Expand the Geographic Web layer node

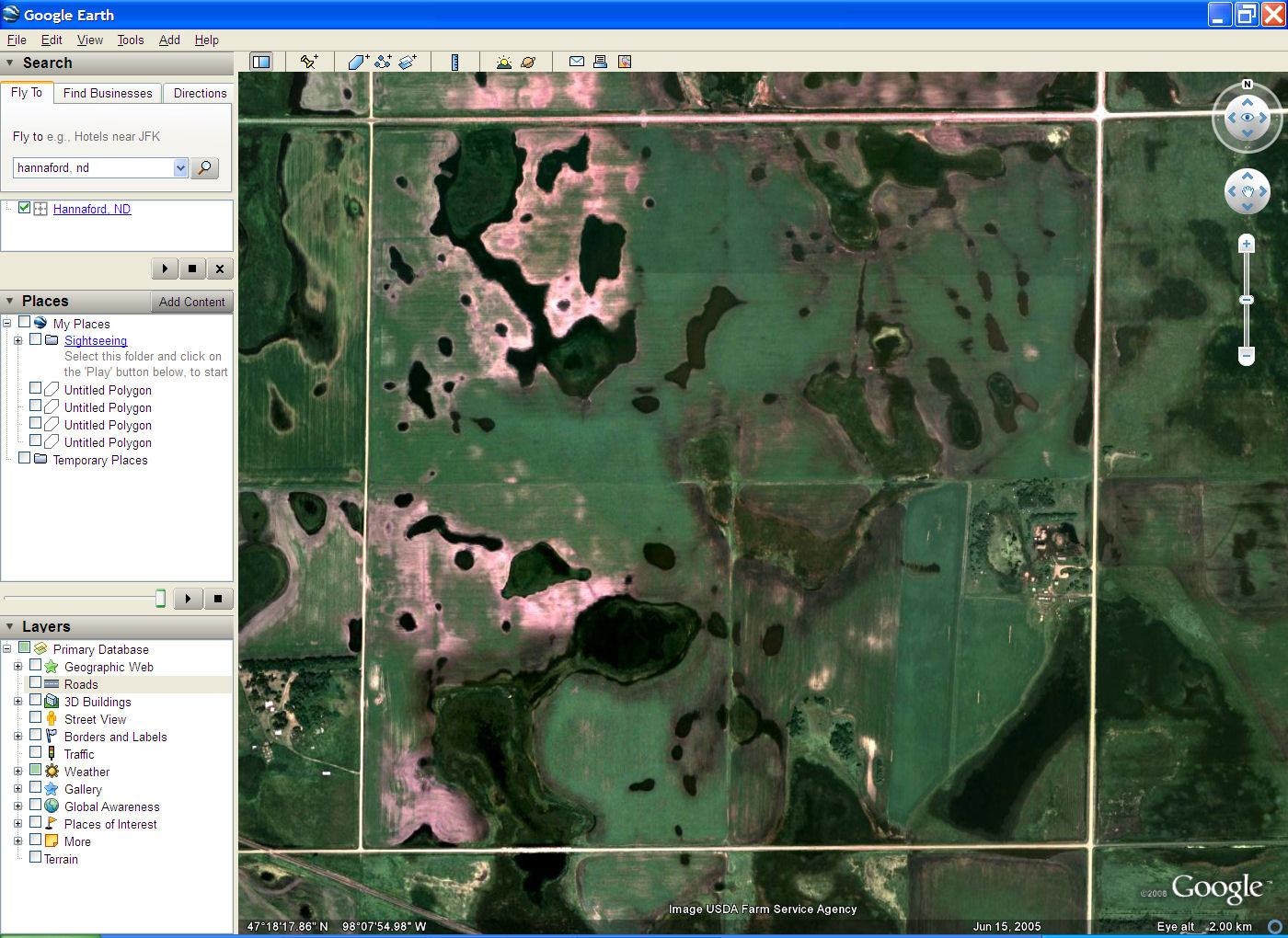click(17, 667)
